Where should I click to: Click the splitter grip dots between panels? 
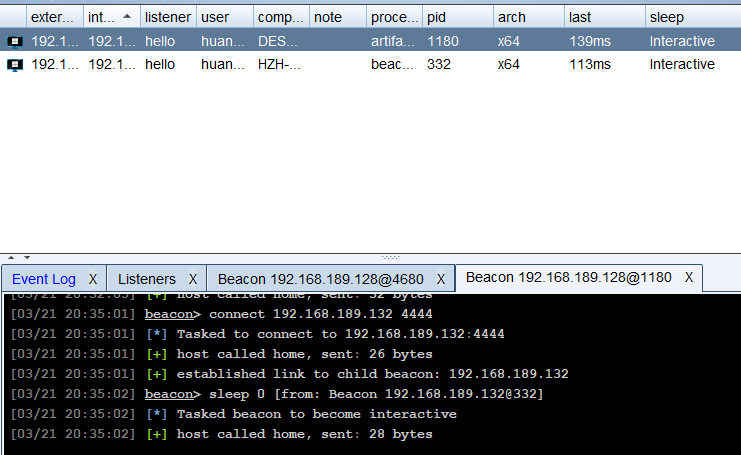point(391,258)
